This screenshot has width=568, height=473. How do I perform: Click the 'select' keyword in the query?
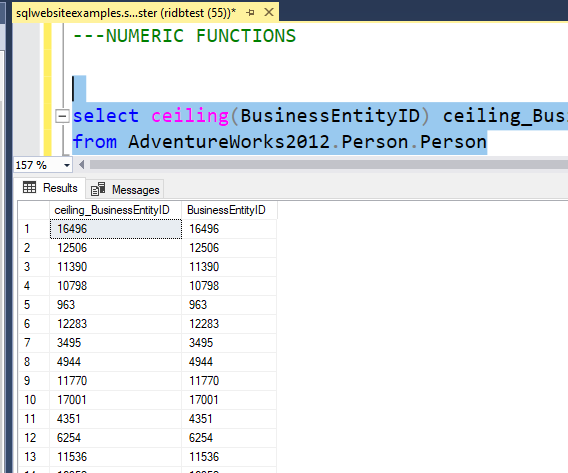(106, 116)
